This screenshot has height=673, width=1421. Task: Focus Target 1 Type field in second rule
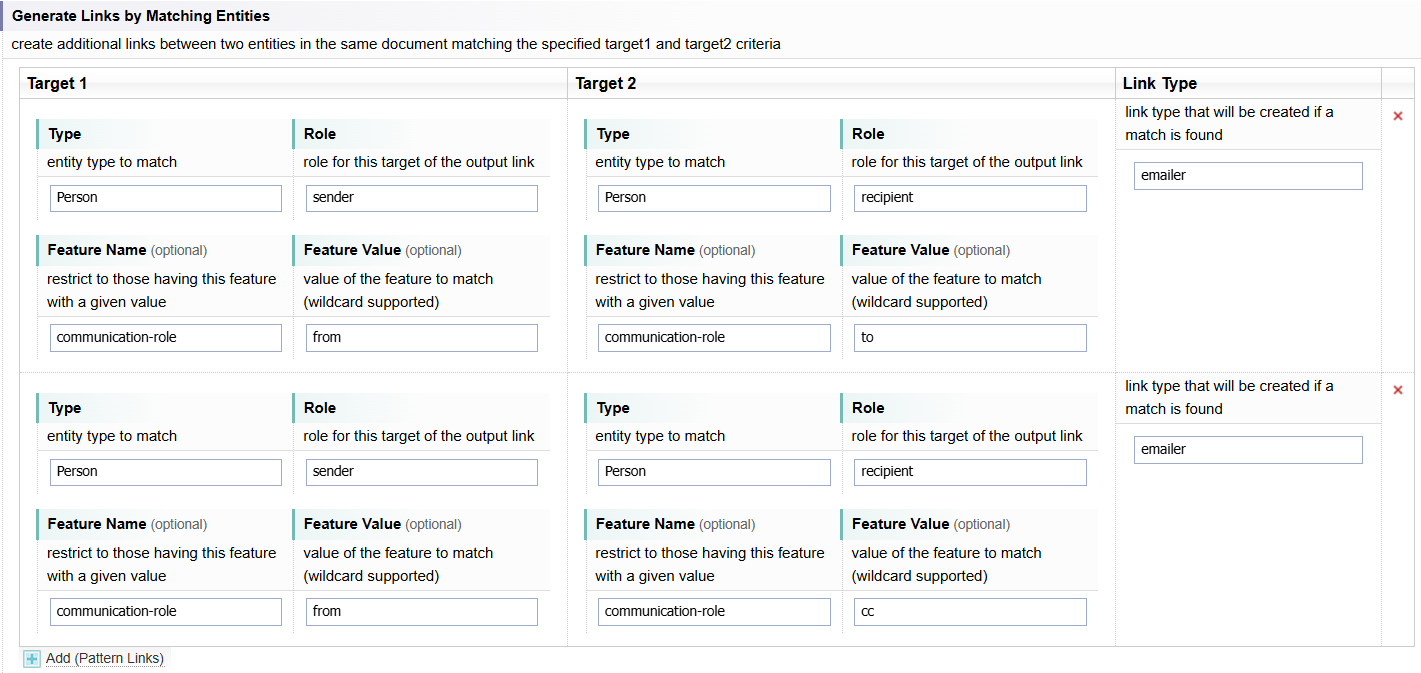(x=166, y=472)
